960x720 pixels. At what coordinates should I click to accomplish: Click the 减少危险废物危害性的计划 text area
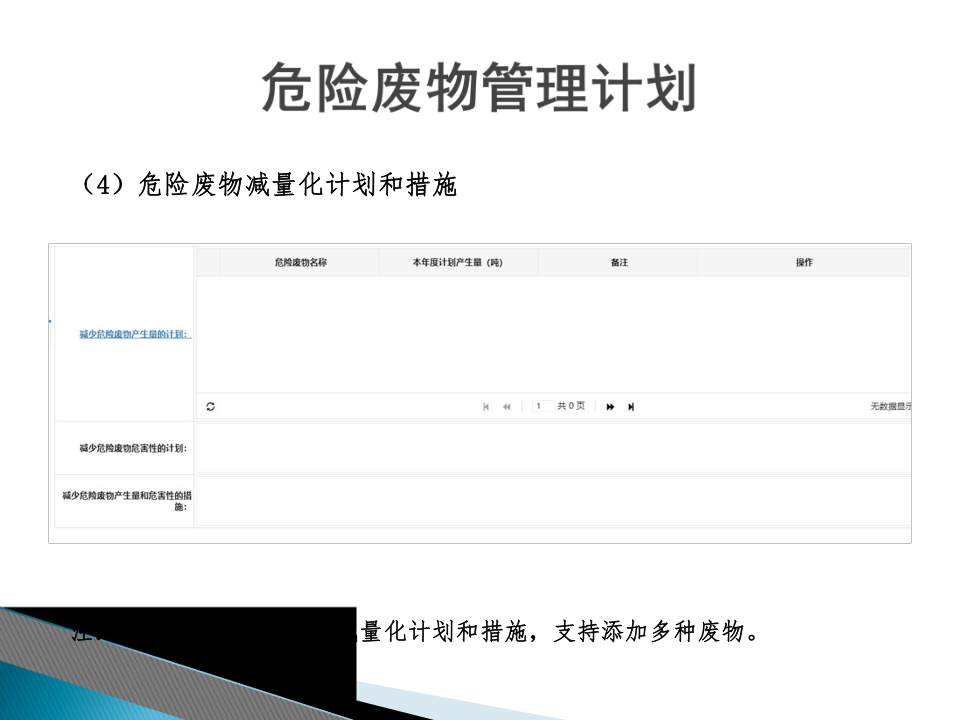click(x=553, y=448)
